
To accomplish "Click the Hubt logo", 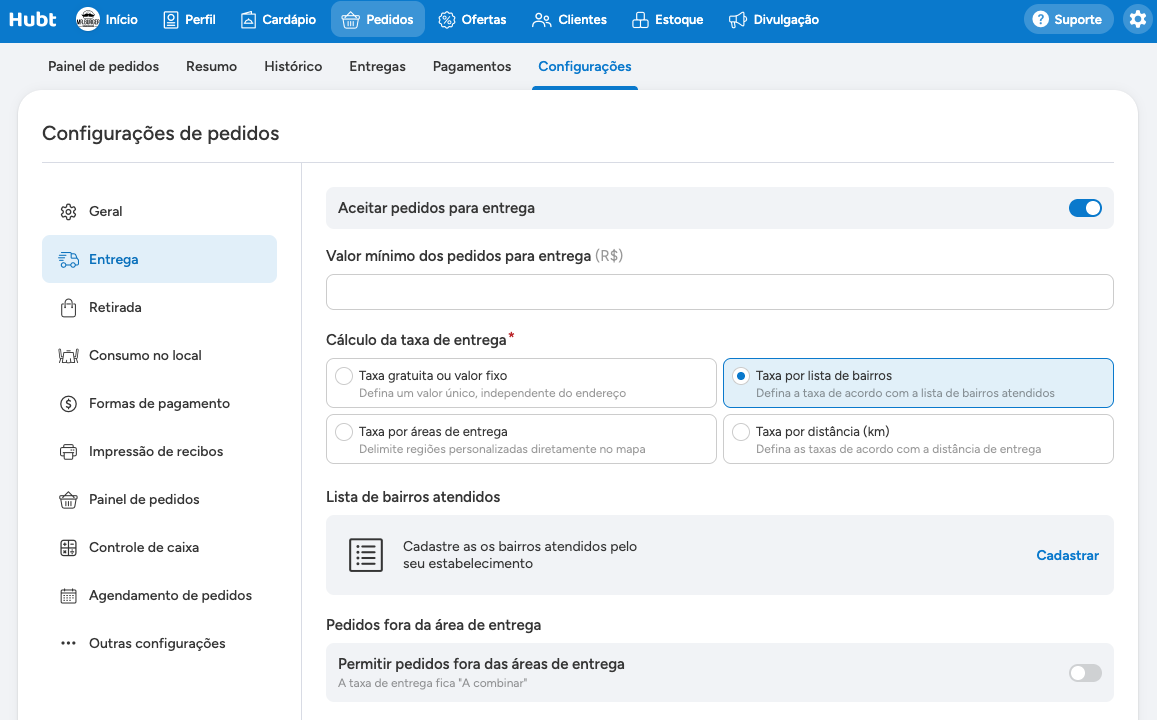I will tap(32, 19).
